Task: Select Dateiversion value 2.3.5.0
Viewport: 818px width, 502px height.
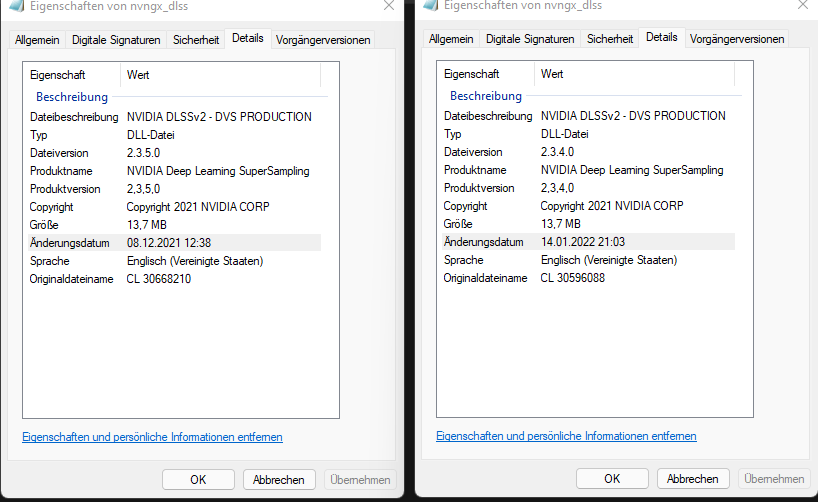Action: coord(143,153)
